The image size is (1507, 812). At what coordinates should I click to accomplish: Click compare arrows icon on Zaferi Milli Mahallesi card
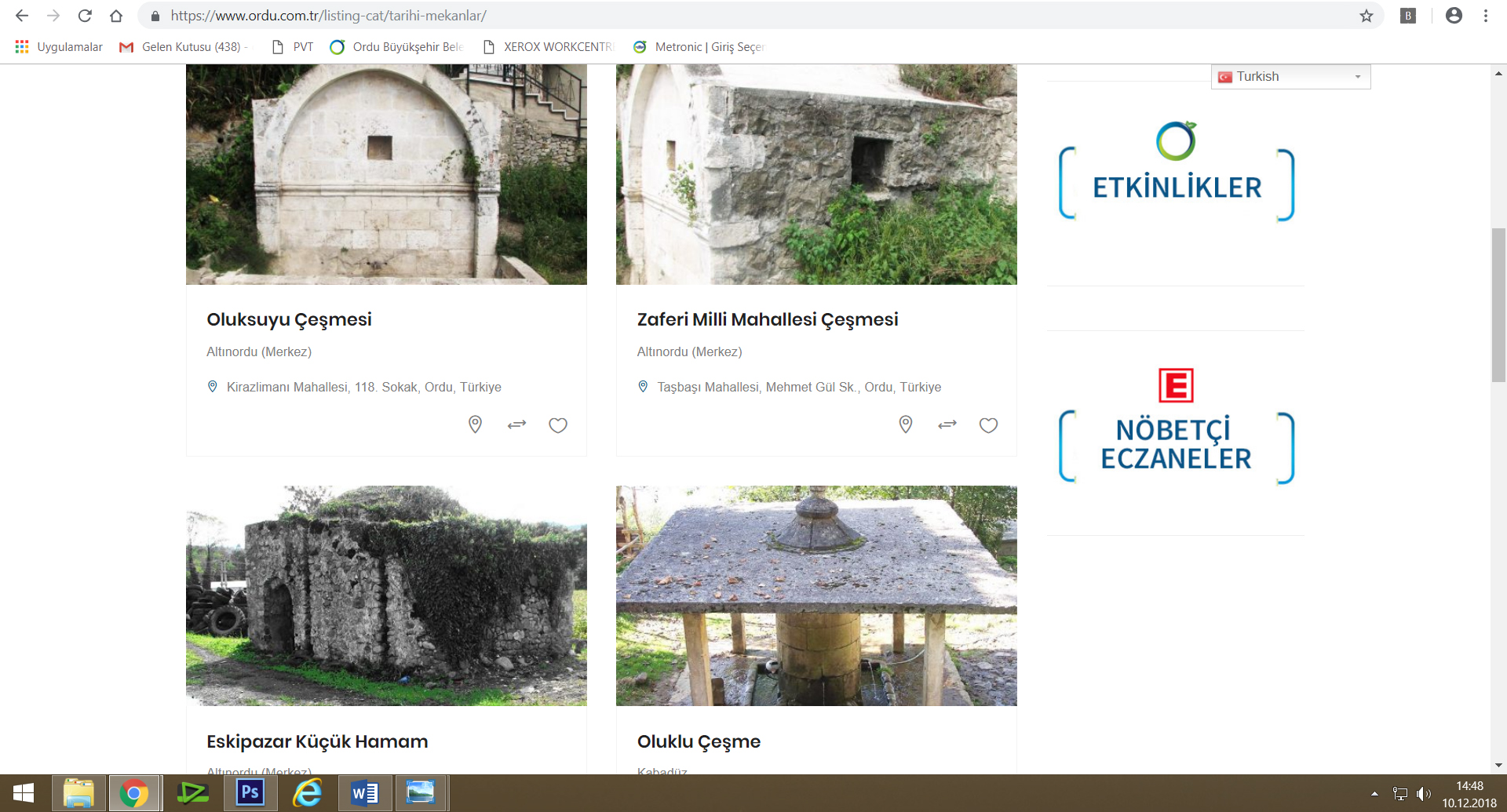[x=947, y=424]
